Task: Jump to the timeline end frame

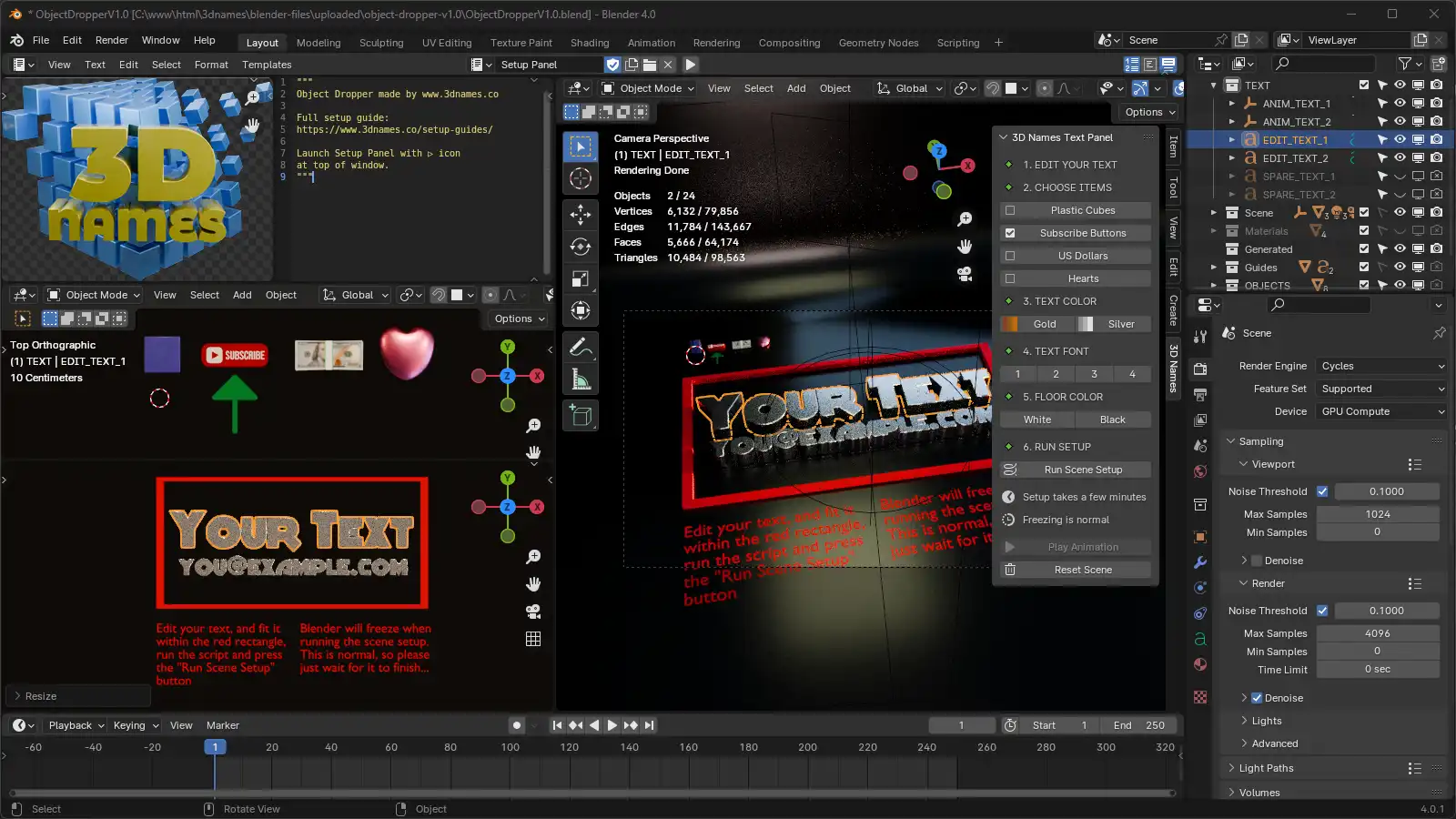Action: 649,725
